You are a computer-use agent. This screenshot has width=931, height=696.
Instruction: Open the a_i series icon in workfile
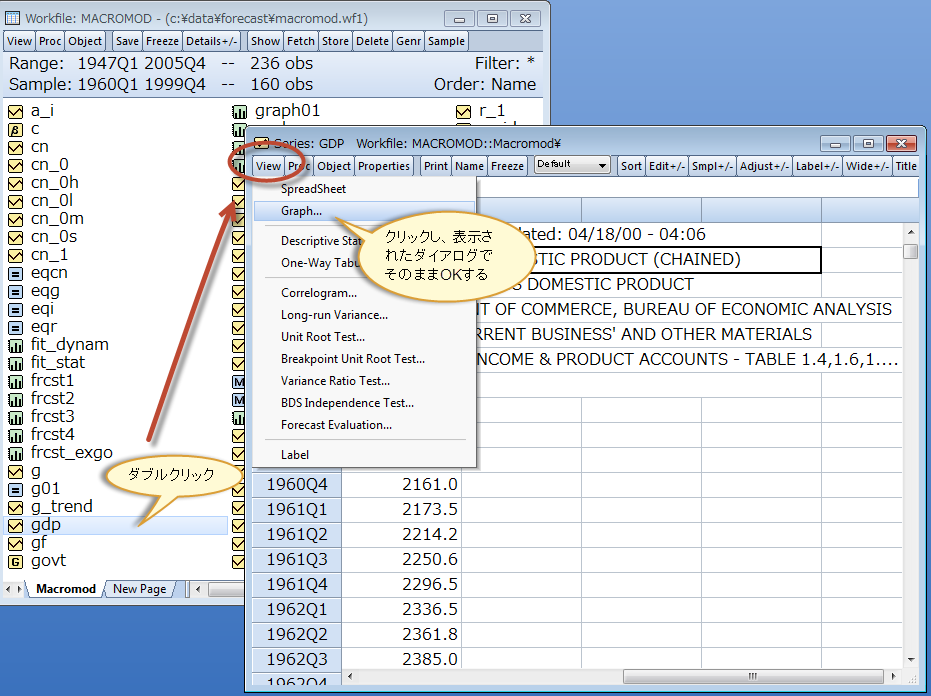[x=15, y=111]
